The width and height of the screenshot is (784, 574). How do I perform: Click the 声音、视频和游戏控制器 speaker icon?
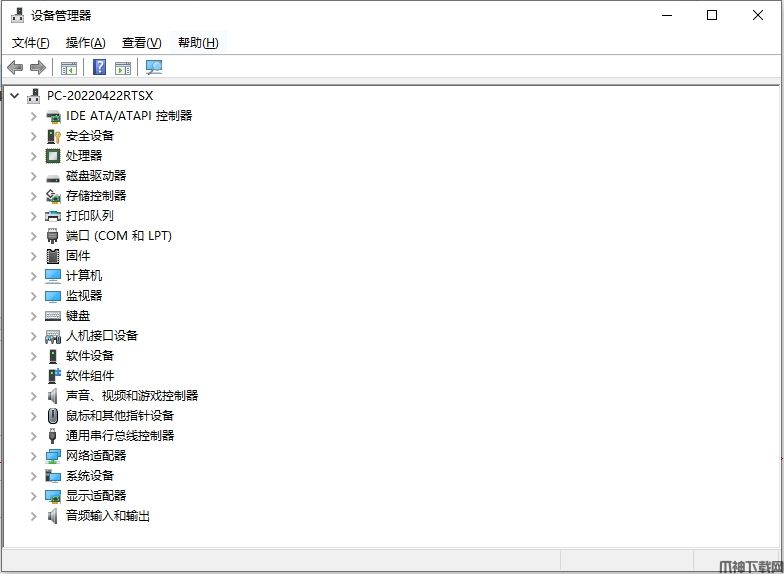[53, 396]
